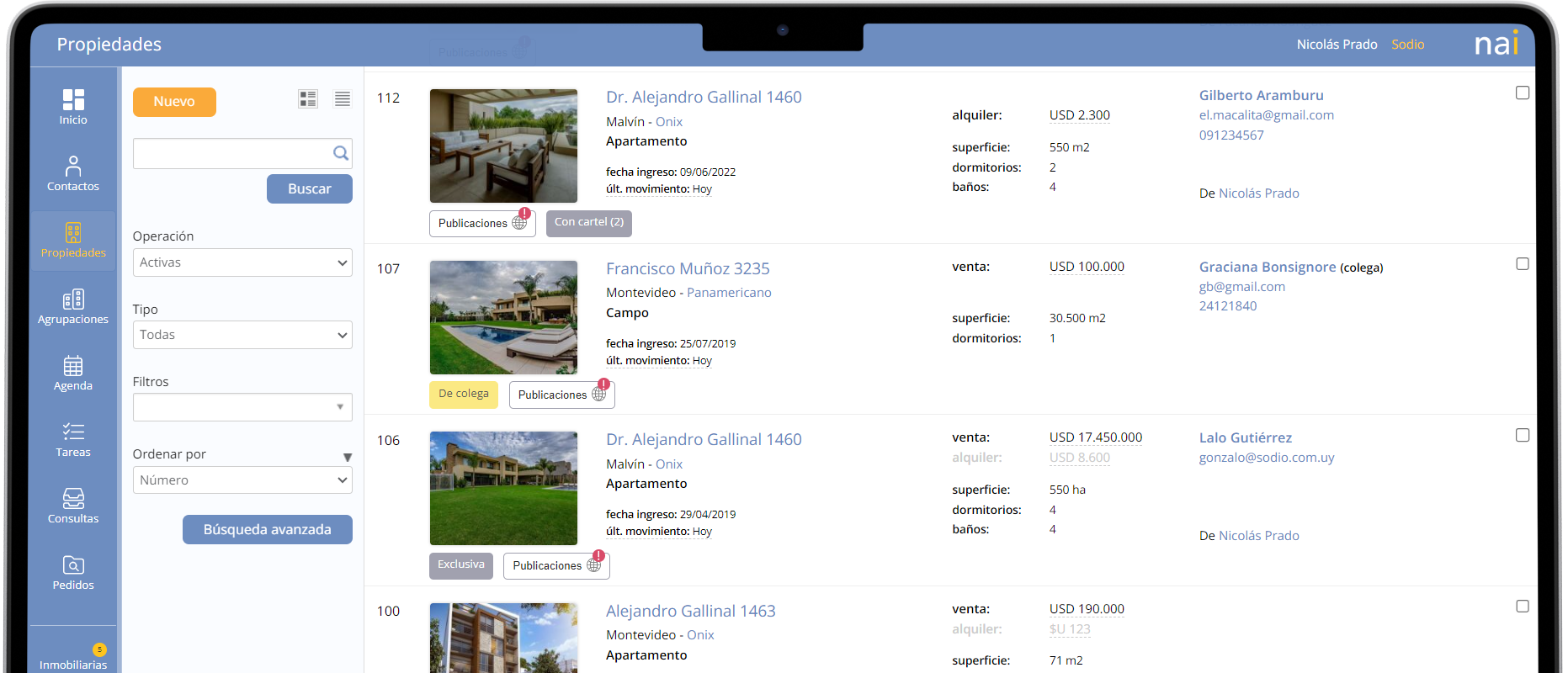Switch to detailed grid view icon
Viewport: 1568px width, 673px height.
[x=308, y=99]
